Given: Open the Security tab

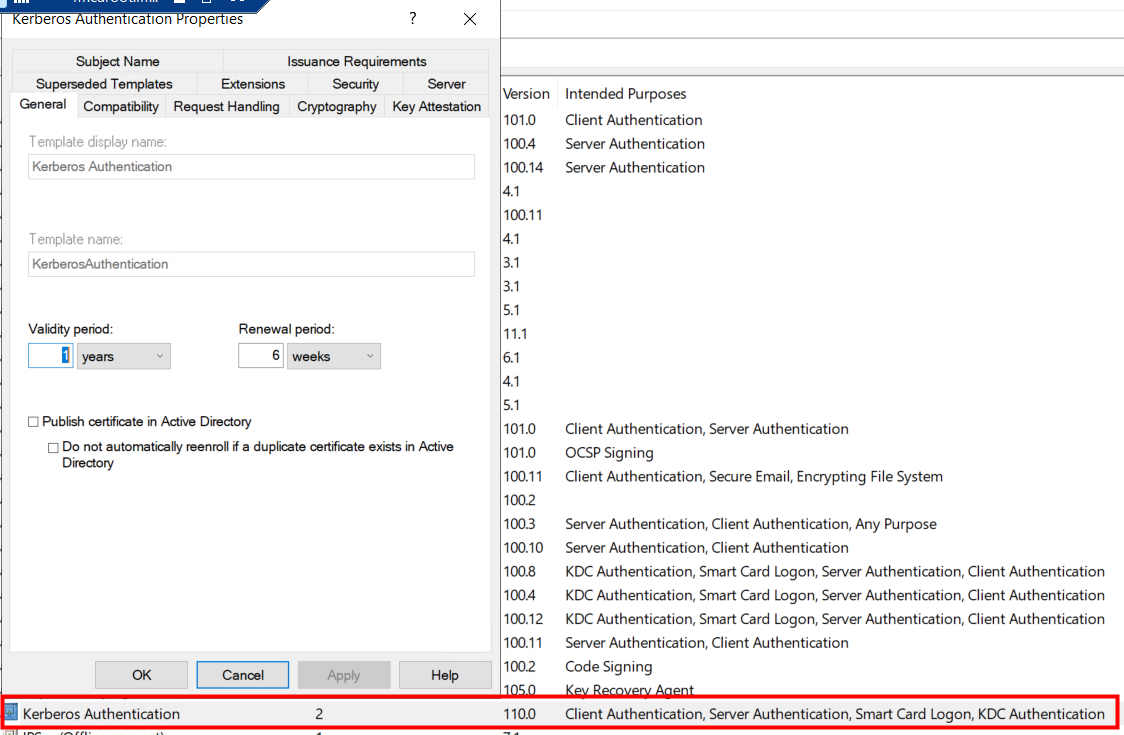Looking at the screenshot, I should [356, 84].
